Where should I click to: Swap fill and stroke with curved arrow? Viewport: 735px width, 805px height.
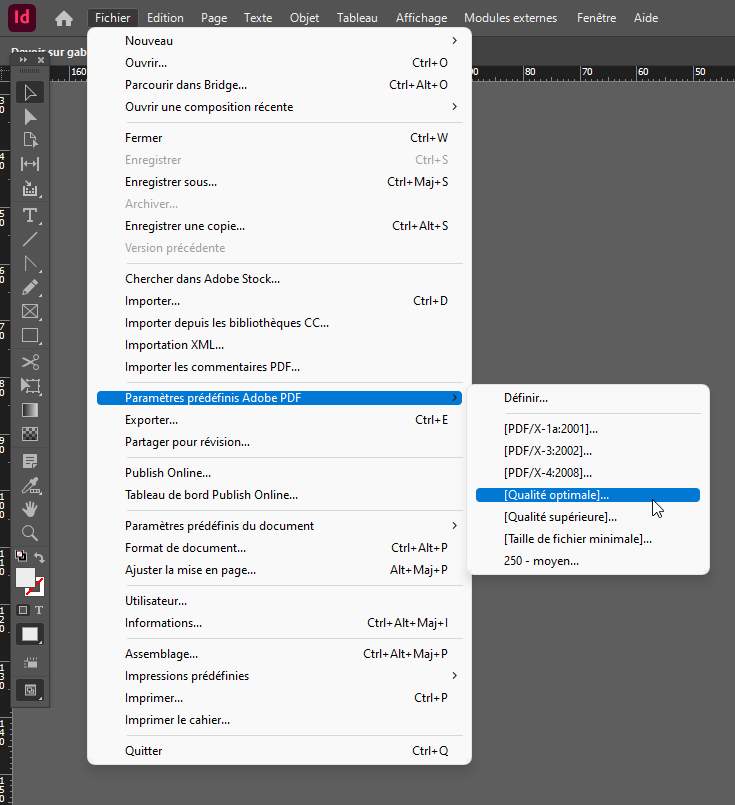[39, 557]
